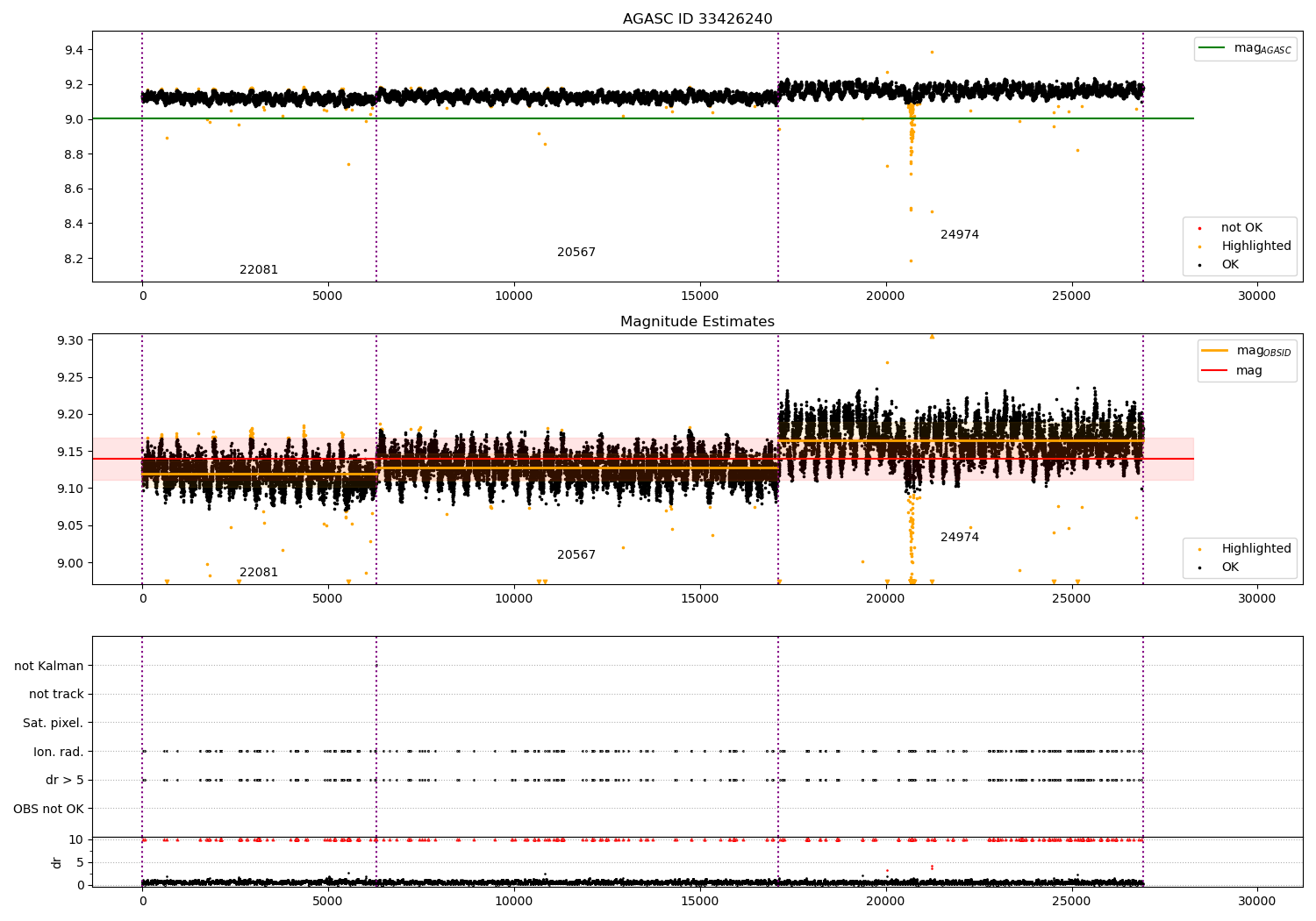This screenshot has width=1316, height=921.
Task: Click obsid label 22081 in AGASC ID plot
Action: click(x=259, y=270)
